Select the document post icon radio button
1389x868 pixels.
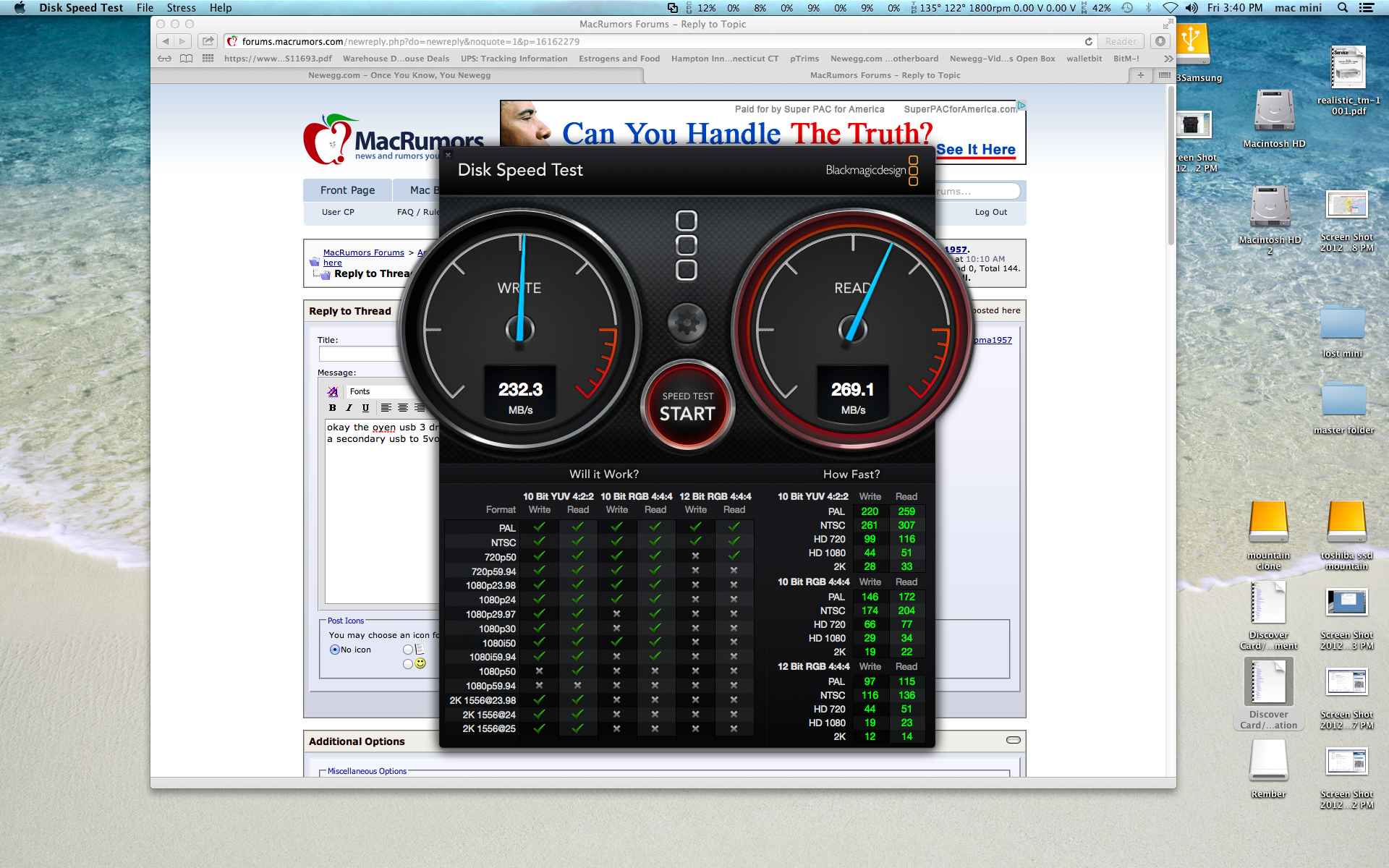click(408, 650)
